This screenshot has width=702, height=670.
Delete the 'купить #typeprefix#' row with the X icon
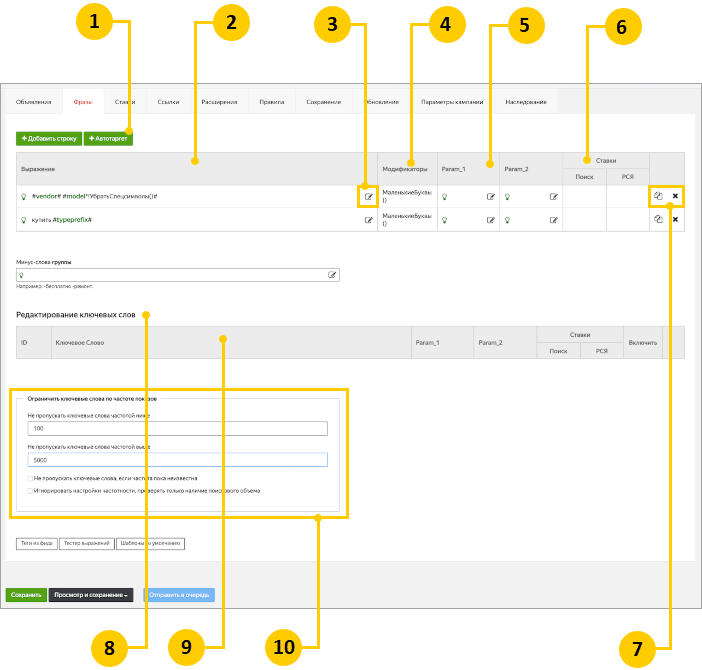tap(675, 220)
